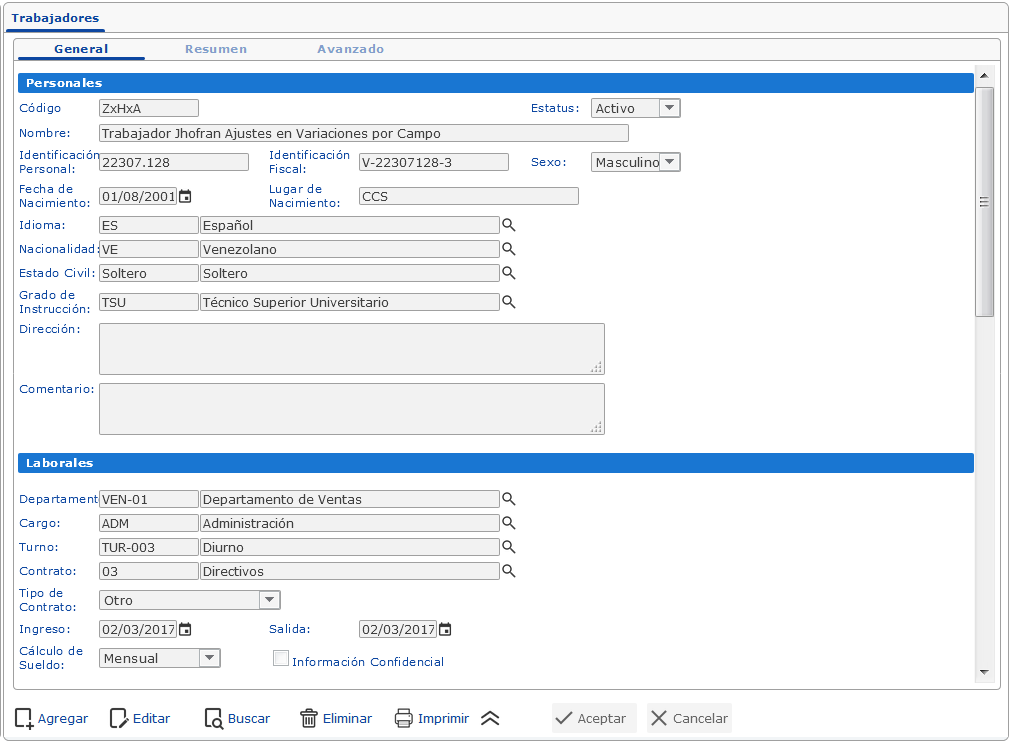Screen dimensions: 1009x741
Task: Expand the Estatus dropdown
Action: point(670,108)
